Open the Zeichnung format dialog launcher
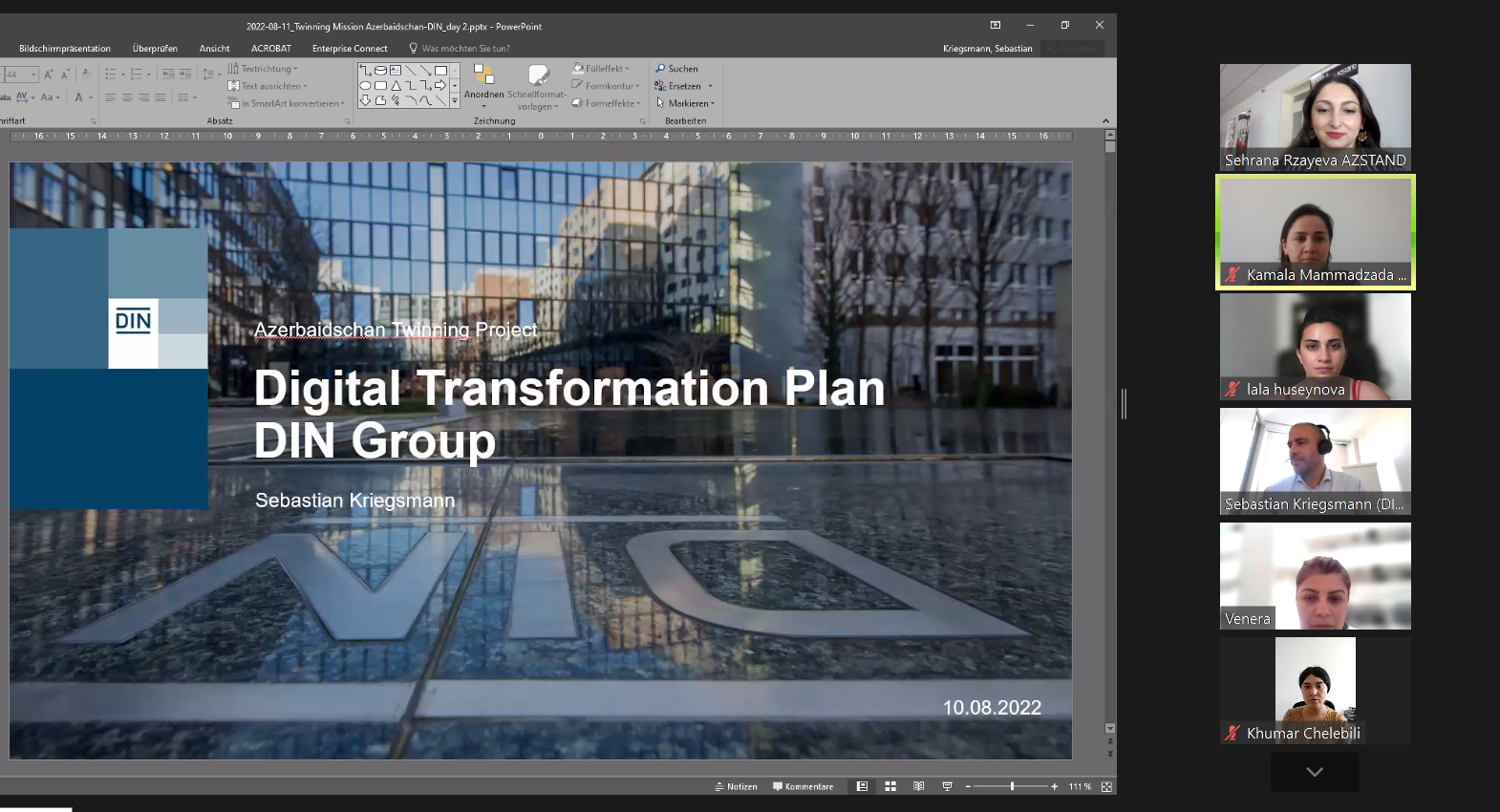 (x=643, y=121)
